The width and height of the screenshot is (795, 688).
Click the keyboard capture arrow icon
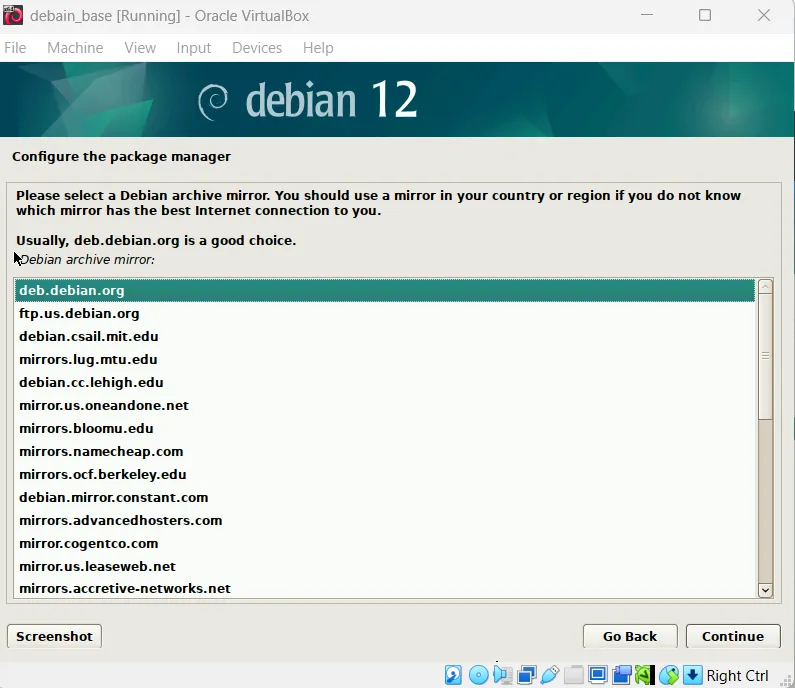coord(693,675)
